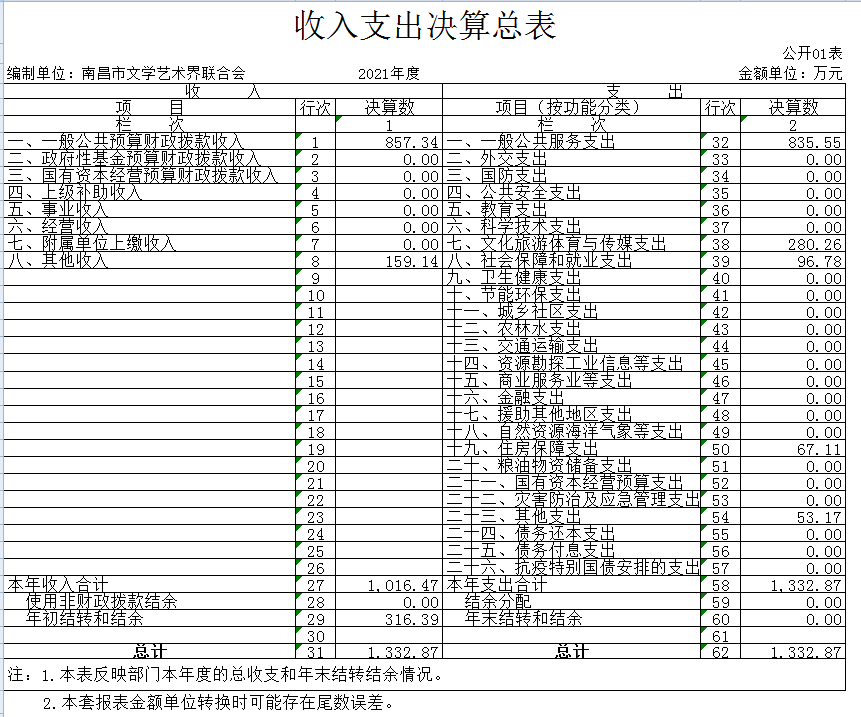Click the 年末结转和结余 cell
Screen dimensions: 861x717
tap(572, 619)
